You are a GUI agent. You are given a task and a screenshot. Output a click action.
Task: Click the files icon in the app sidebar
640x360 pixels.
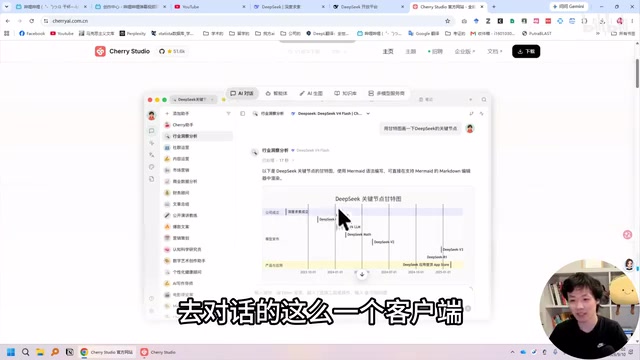[x=151, y=179]
